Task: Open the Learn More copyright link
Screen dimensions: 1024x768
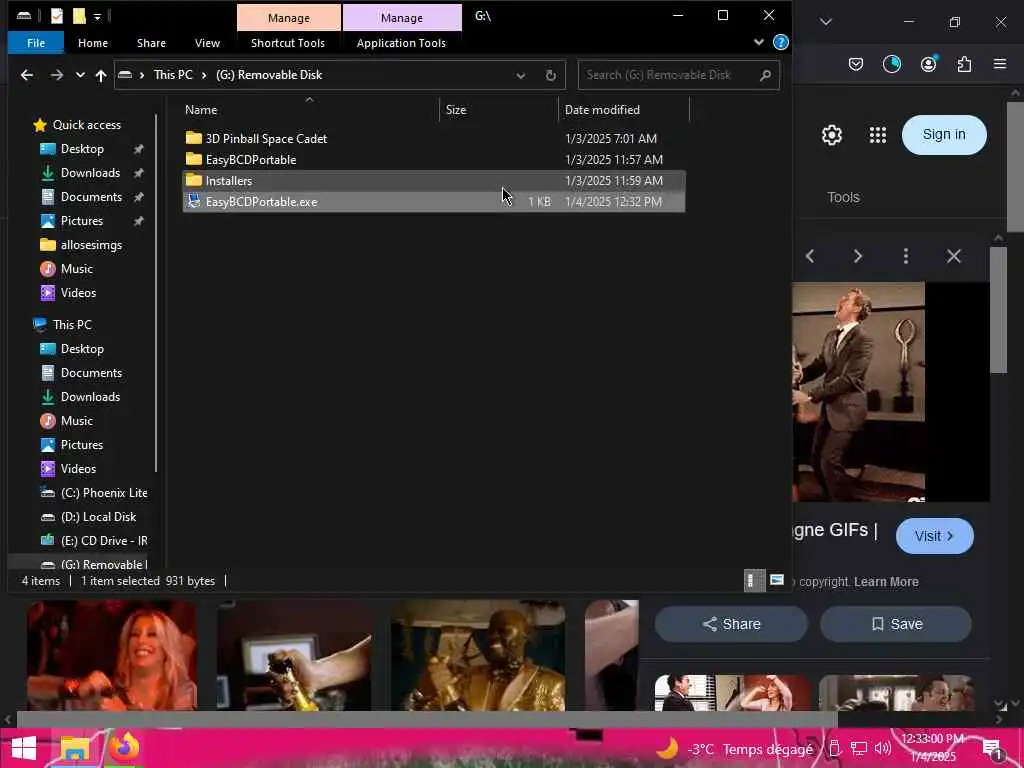Action: 886,582
